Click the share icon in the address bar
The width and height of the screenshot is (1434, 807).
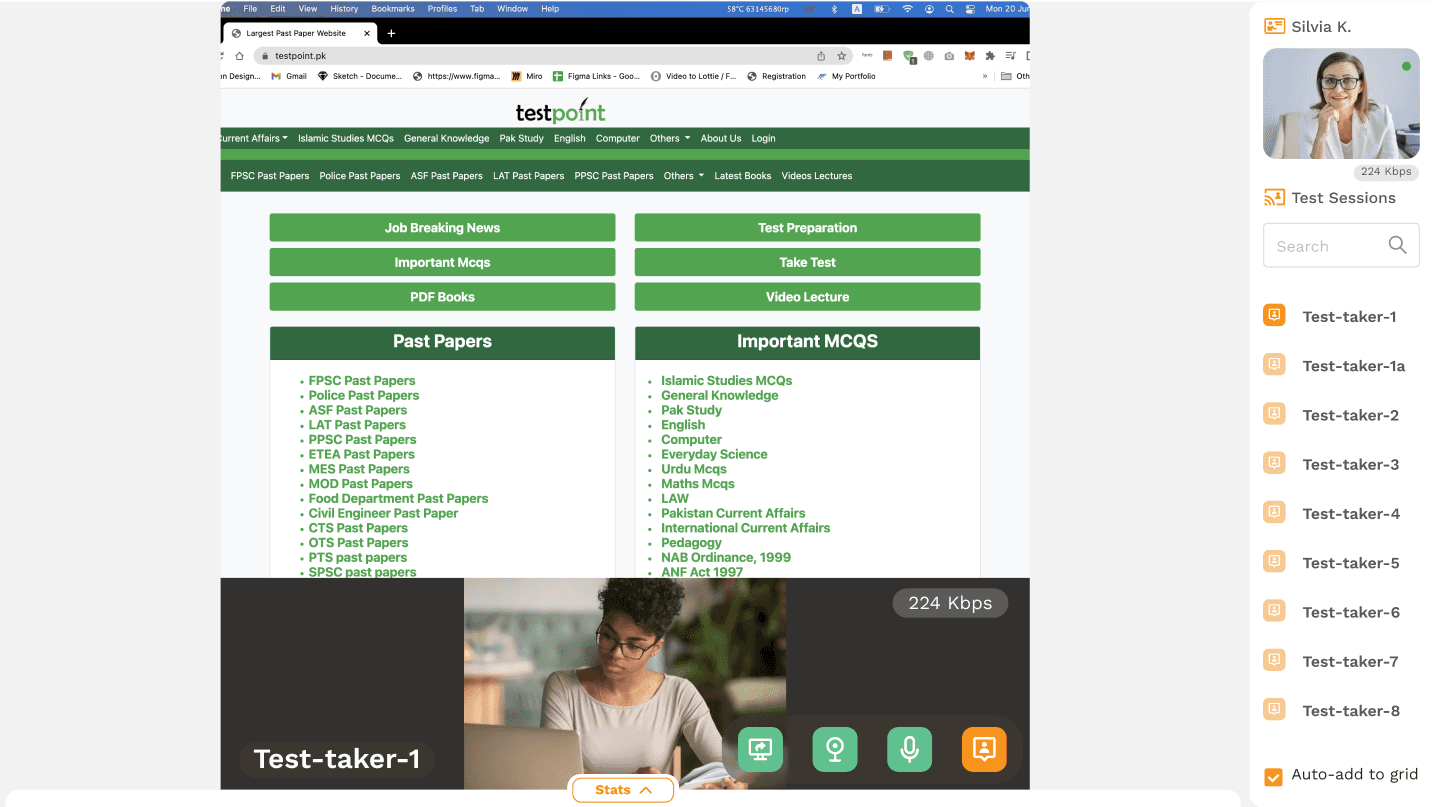click(821, 56)
